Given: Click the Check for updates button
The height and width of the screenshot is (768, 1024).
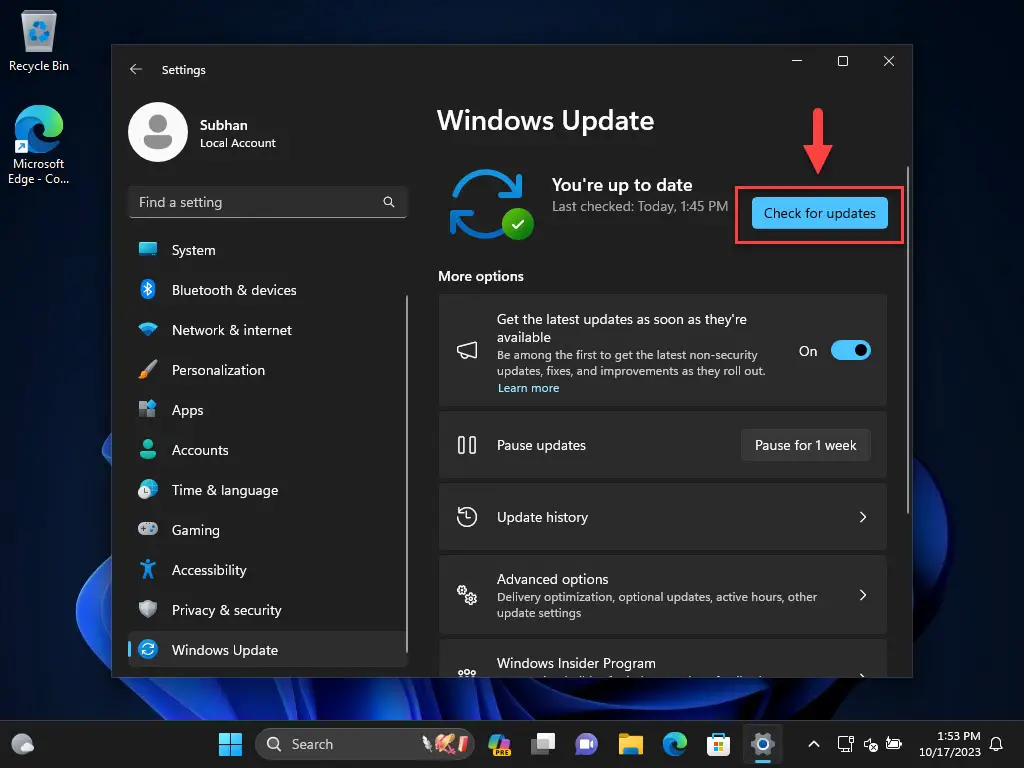Looking at the screenshot, I should [x=820, y=213].
